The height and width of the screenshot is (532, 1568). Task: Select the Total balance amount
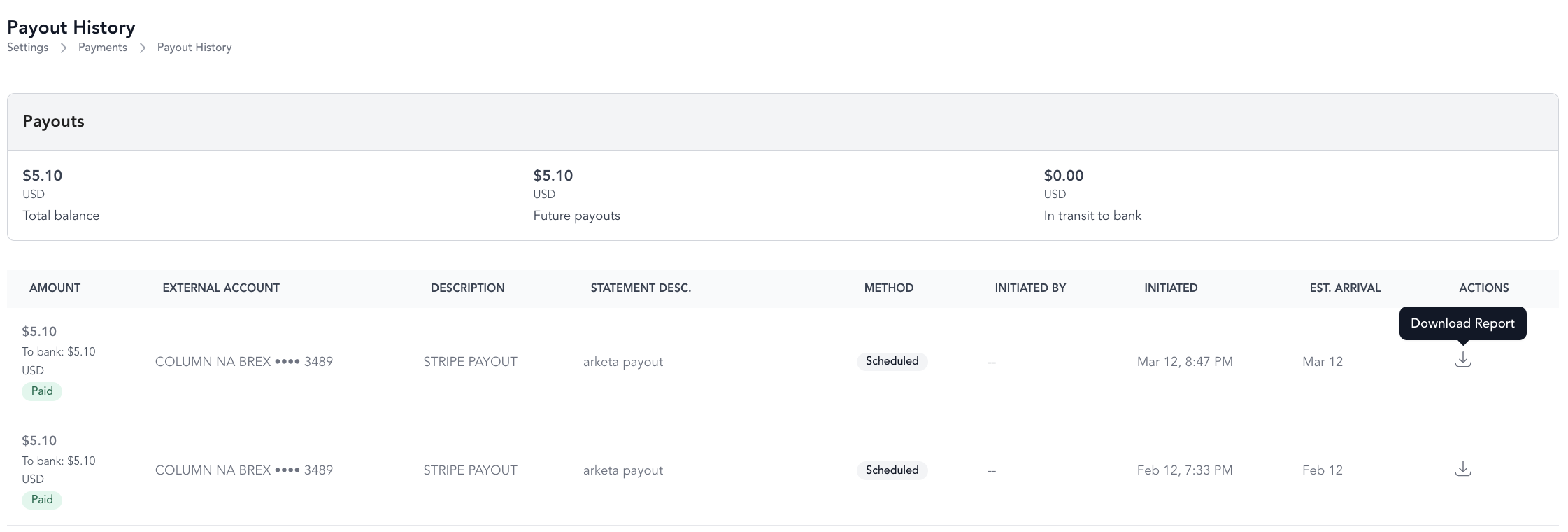43,176
